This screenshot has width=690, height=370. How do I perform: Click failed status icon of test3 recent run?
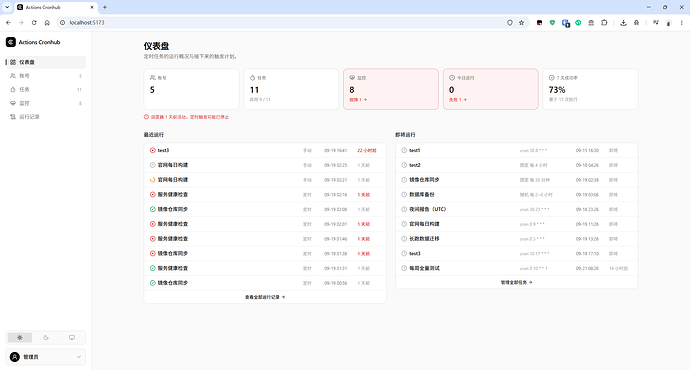tap(153, 150)
